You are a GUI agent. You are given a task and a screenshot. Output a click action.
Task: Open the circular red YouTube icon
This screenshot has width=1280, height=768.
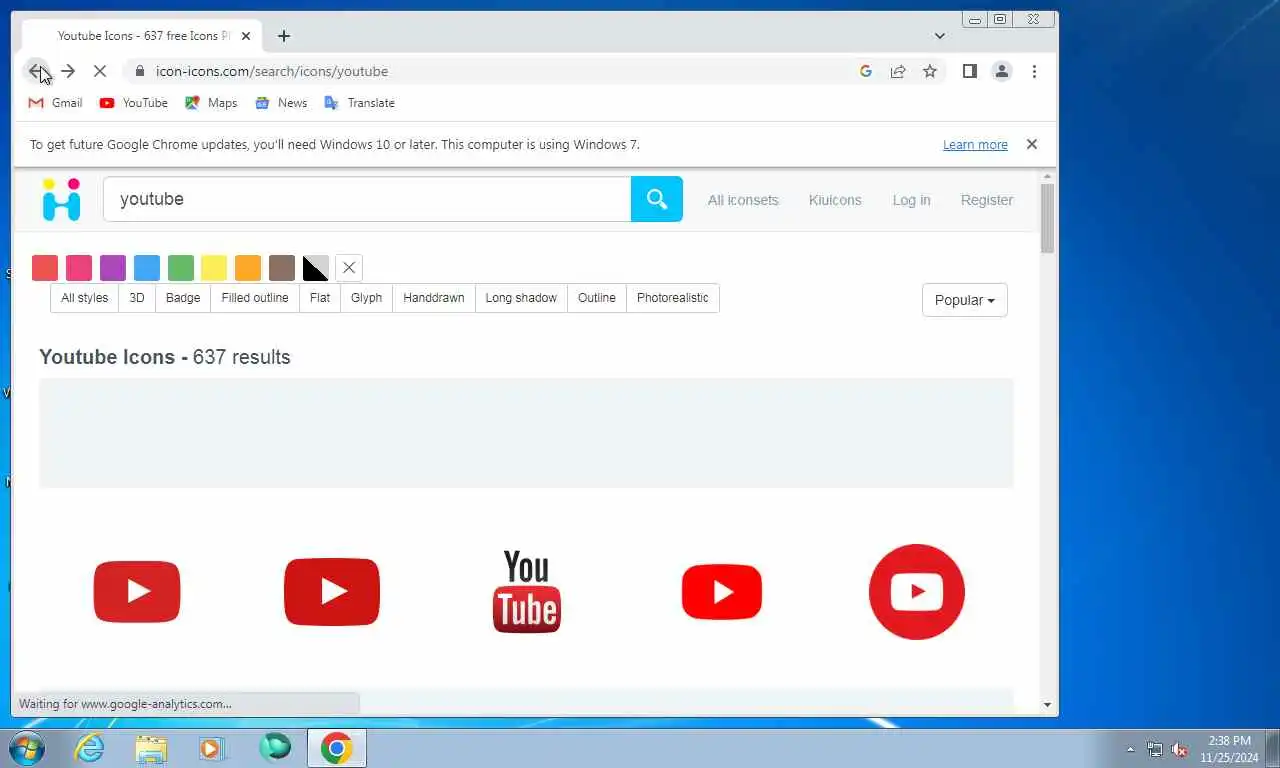point(917,592)
